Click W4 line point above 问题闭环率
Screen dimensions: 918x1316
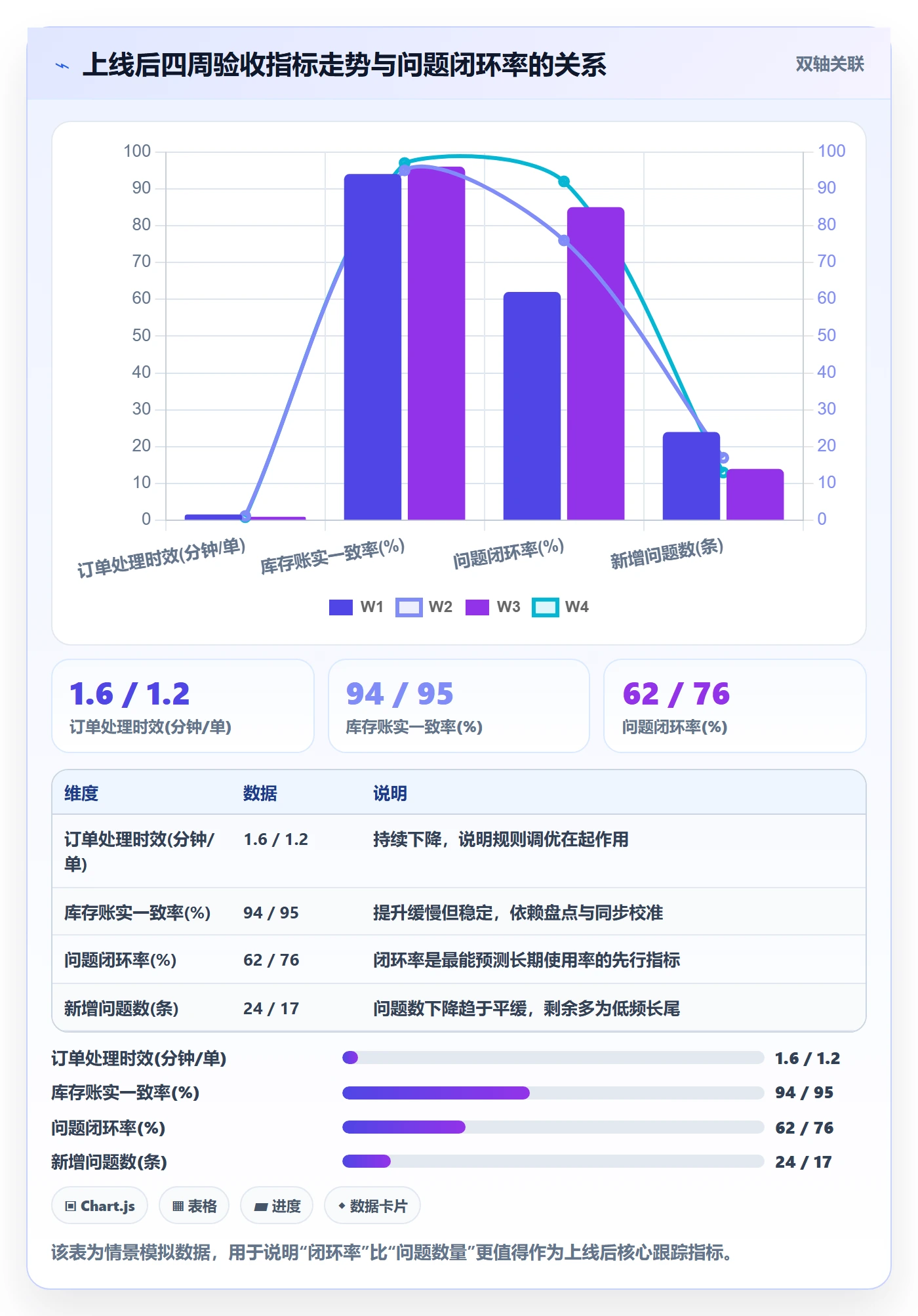pyautogui.click(x=564, y=181)
